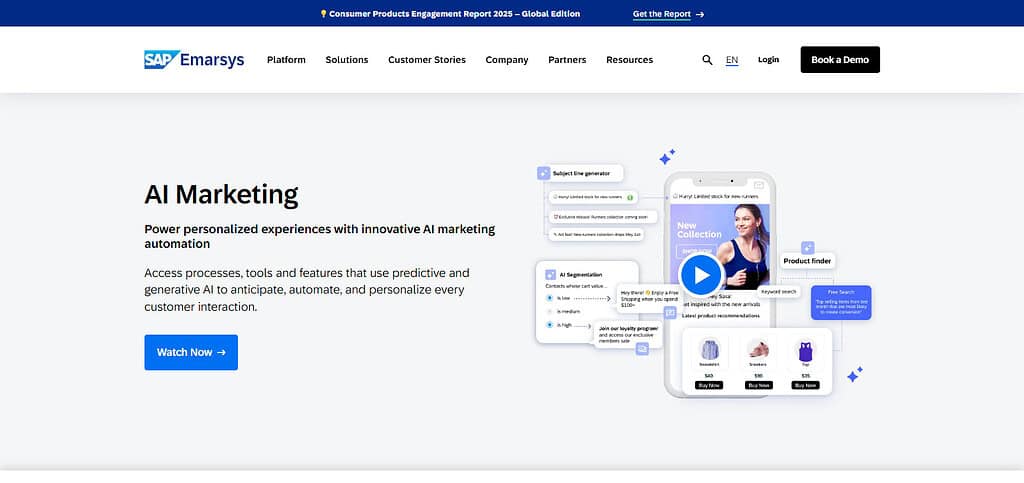Play the AI Marketing video
Viewport: 1024px width, 483px height.
pyautogui.click(x=701, y=275)
